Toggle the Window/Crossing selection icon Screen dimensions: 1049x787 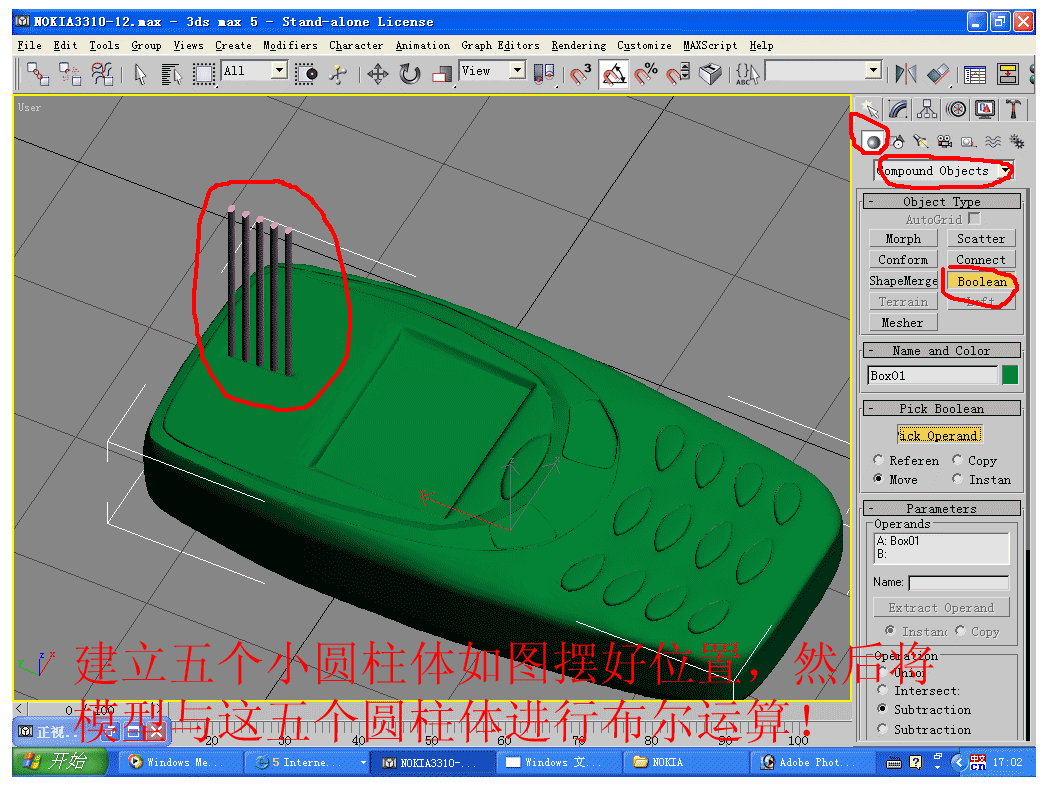pyautogui.click(x=306, y=73)
